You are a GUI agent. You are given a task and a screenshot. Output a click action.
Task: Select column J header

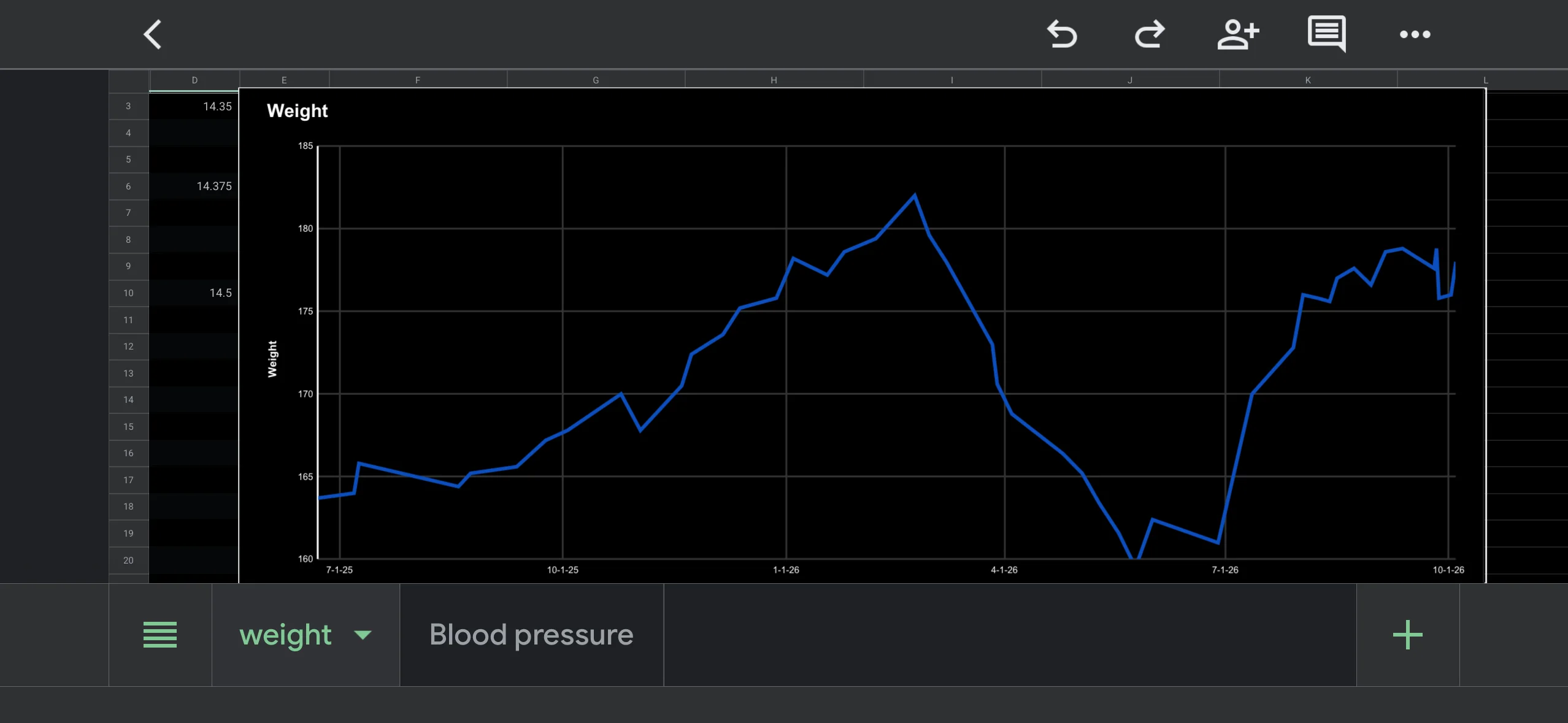[1130, 80]
